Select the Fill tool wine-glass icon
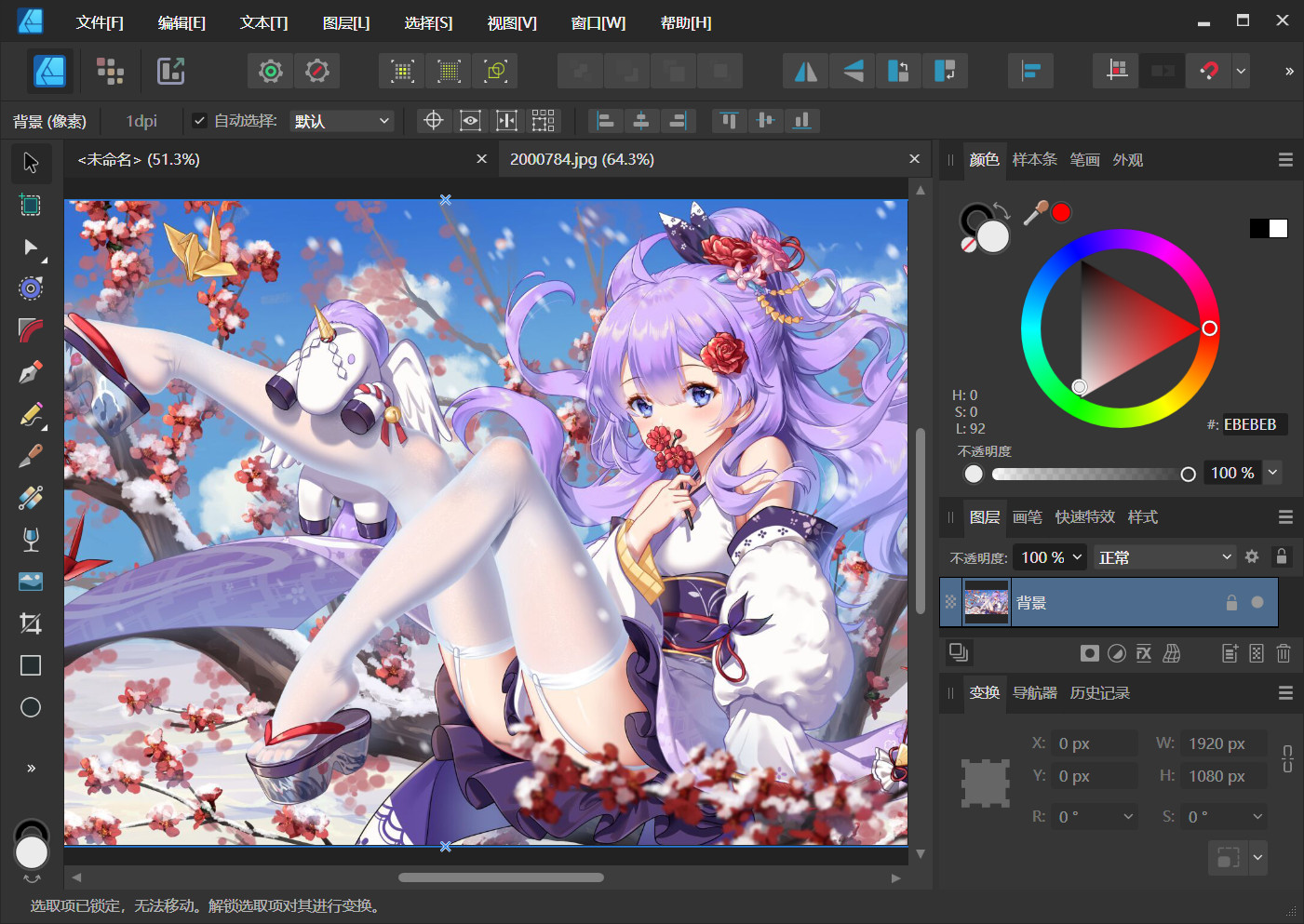The width and height of the screenshot is (1304, 924). [31, 540]
